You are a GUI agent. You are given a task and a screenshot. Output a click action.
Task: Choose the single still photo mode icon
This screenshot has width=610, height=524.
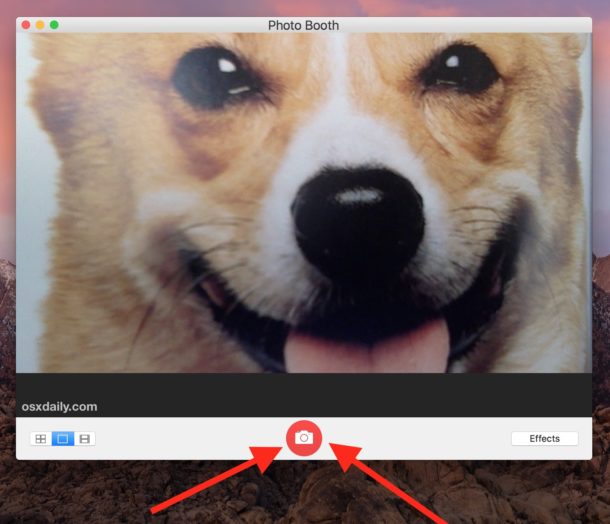tap(63, 439)
